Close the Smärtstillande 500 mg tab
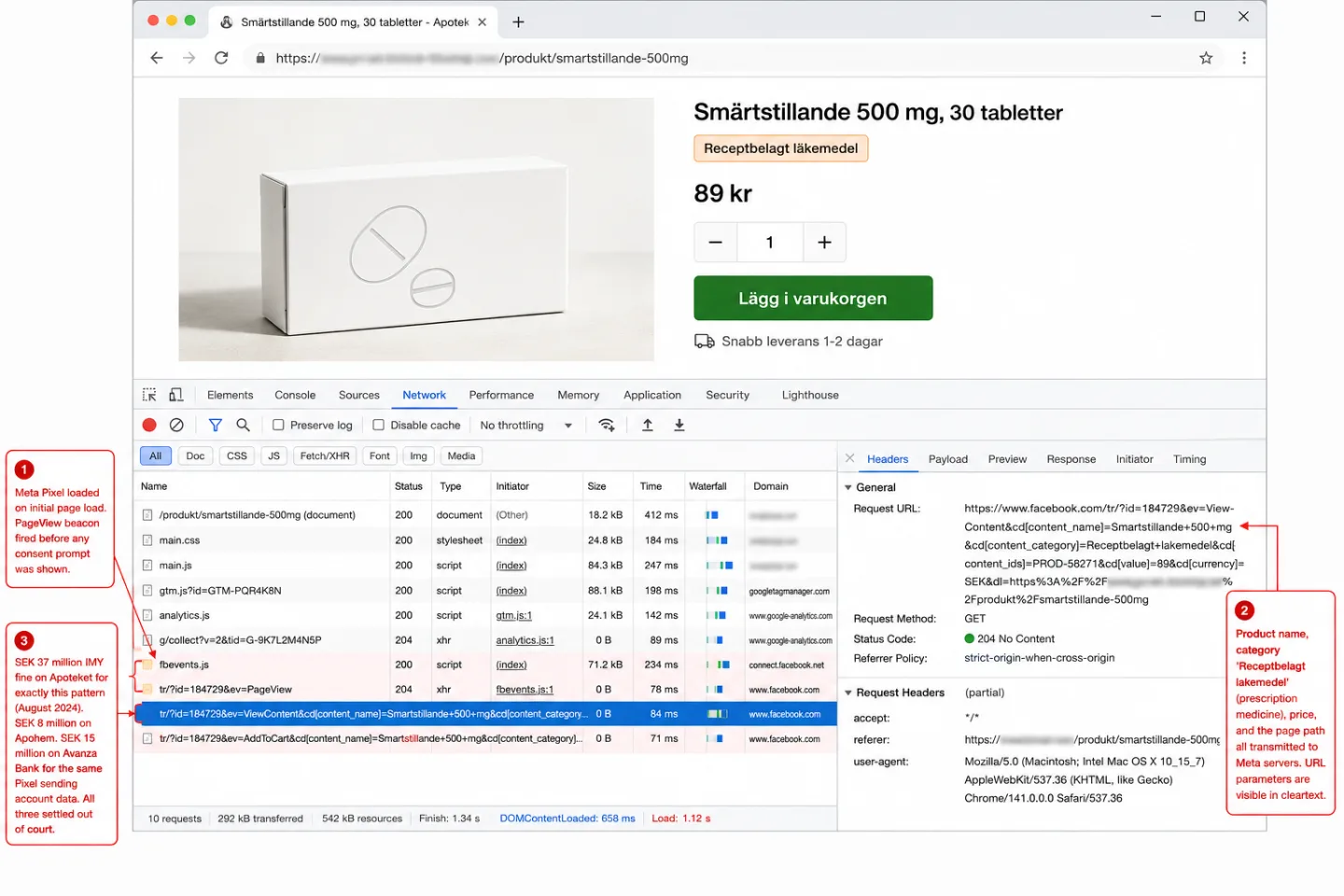Image resolution: width=1344 pixels, height=896 pixels. click(x=482, y=21)
